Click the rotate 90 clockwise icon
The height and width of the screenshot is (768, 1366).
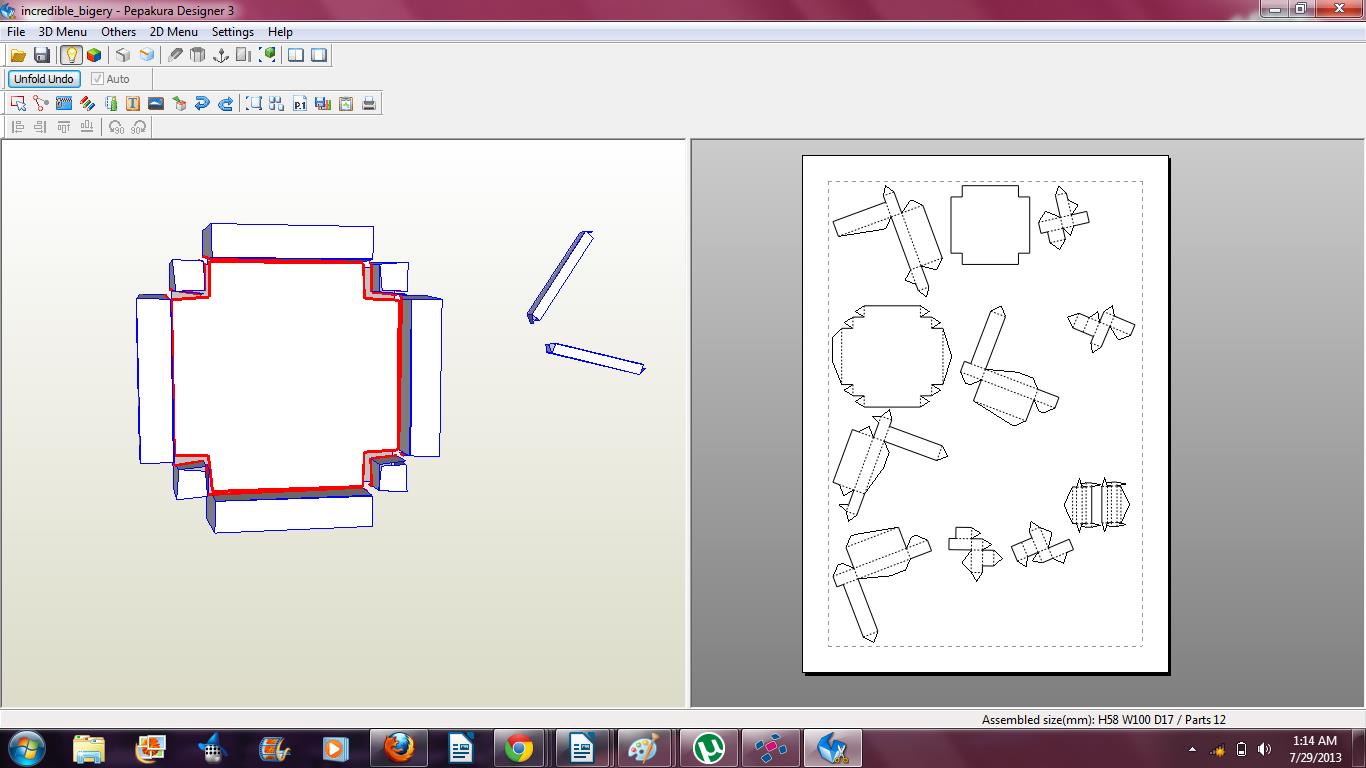pos(139,127)
